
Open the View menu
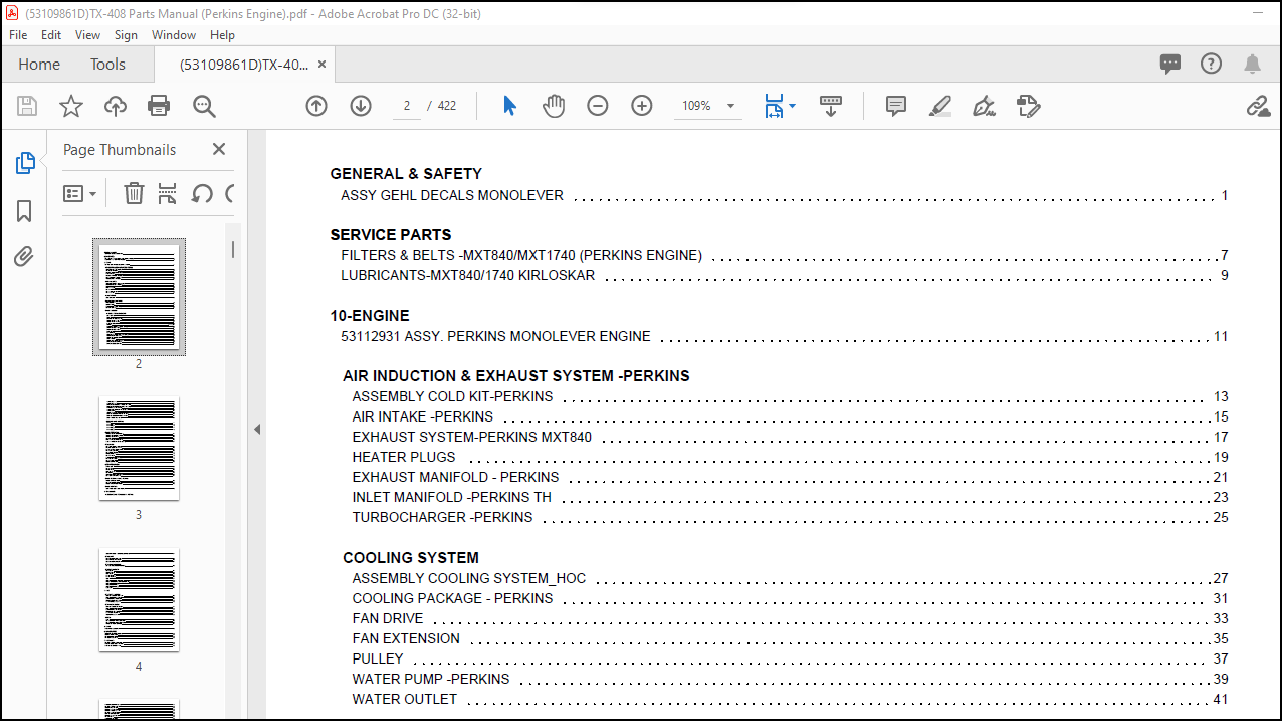(x=88, y=34)
